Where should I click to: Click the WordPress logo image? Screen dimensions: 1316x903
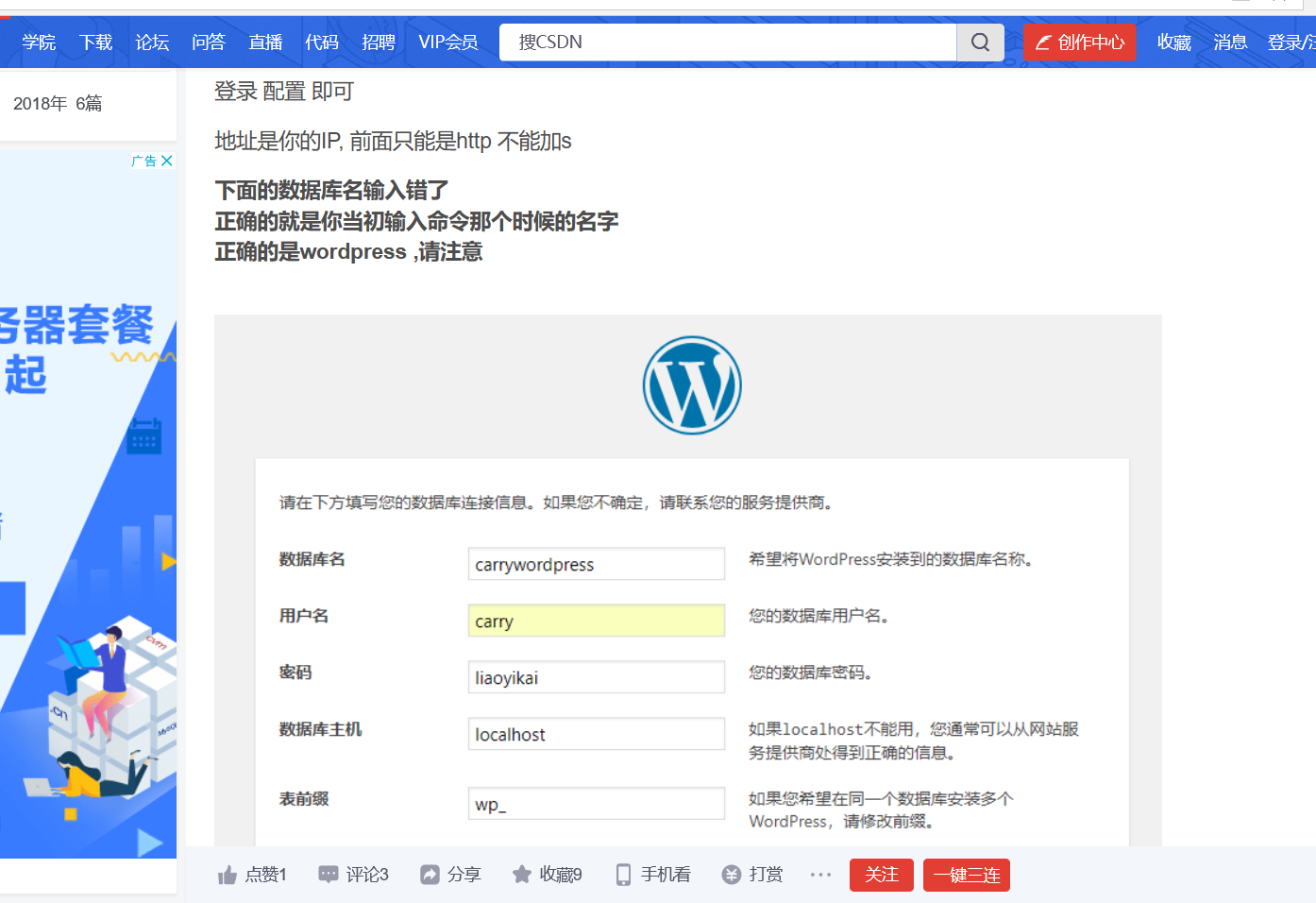692,385
